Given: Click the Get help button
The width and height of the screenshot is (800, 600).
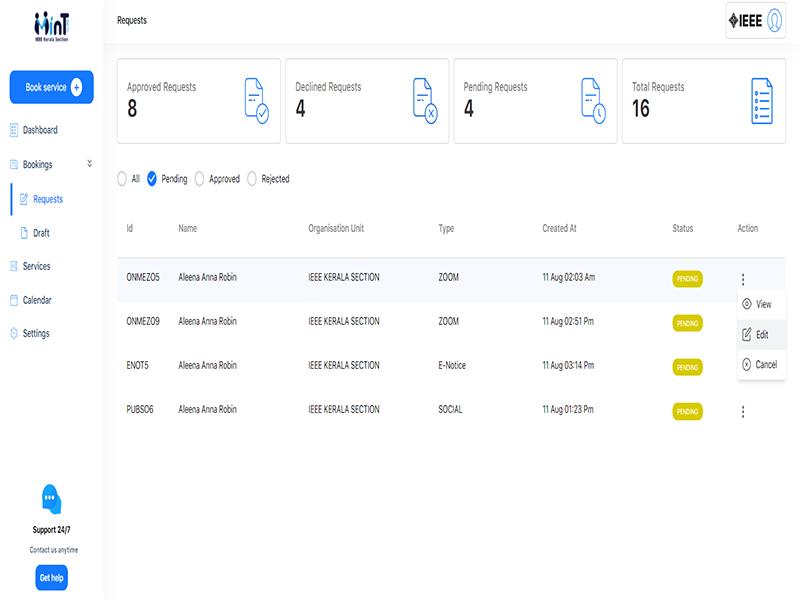Looking at the screenshot, I should (51, 578).
